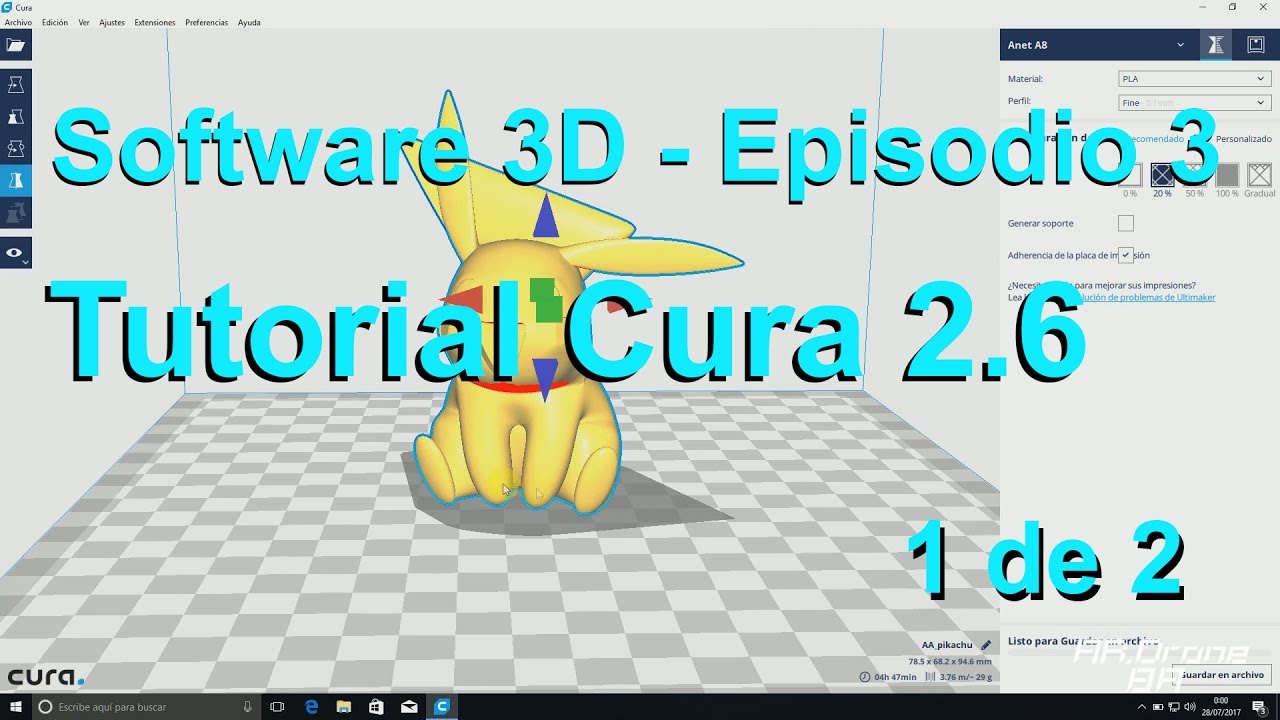Open the Edición menu

point(55,22)
